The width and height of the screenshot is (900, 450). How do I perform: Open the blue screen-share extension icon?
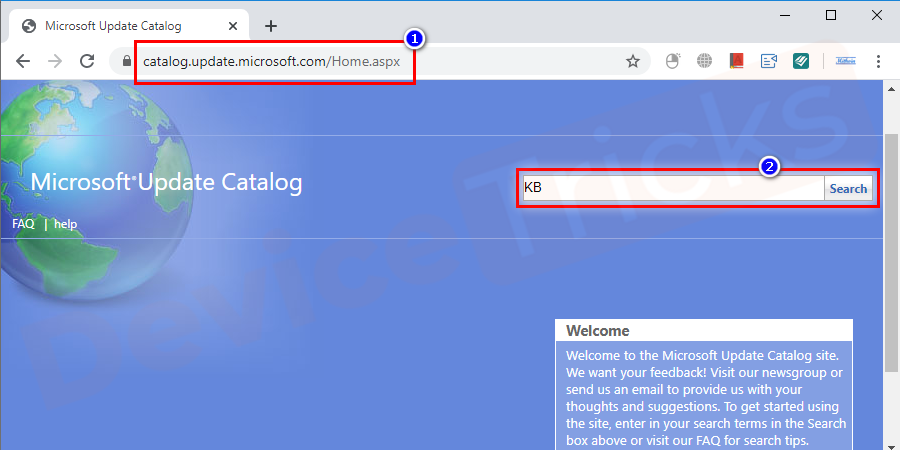pyautogui.click(x=769, y=61)
